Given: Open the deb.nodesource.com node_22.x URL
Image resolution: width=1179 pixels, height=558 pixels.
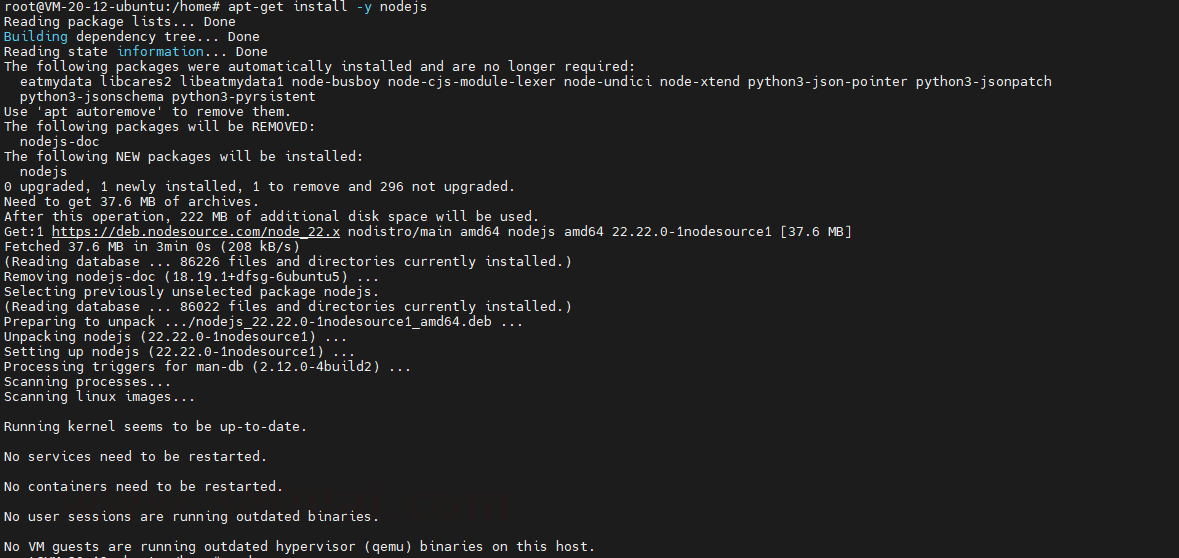Looking at the screenshot, I should point(196,232).
